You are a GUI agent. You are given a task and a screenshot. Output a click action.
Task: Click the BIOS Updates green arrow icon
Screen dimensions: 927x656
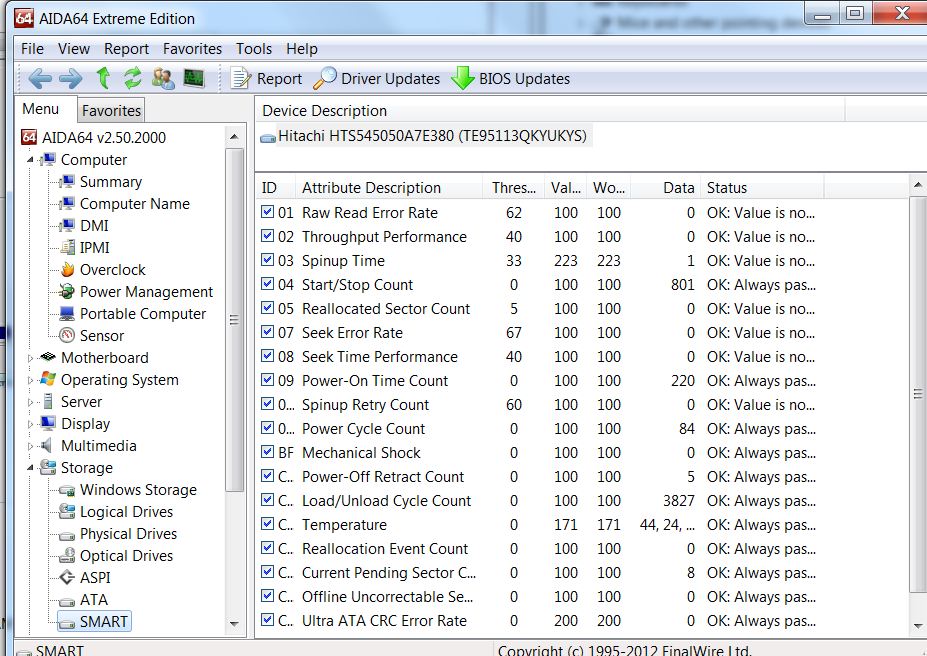pyautogui.click(x=463, y=79)
